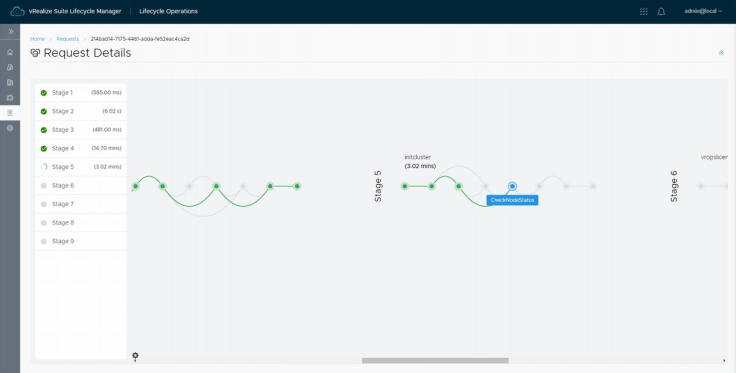Open the apps grid switcher icon
Viewport: 736px width, 373px height.
pyautogui.click(x=644, y=11)
